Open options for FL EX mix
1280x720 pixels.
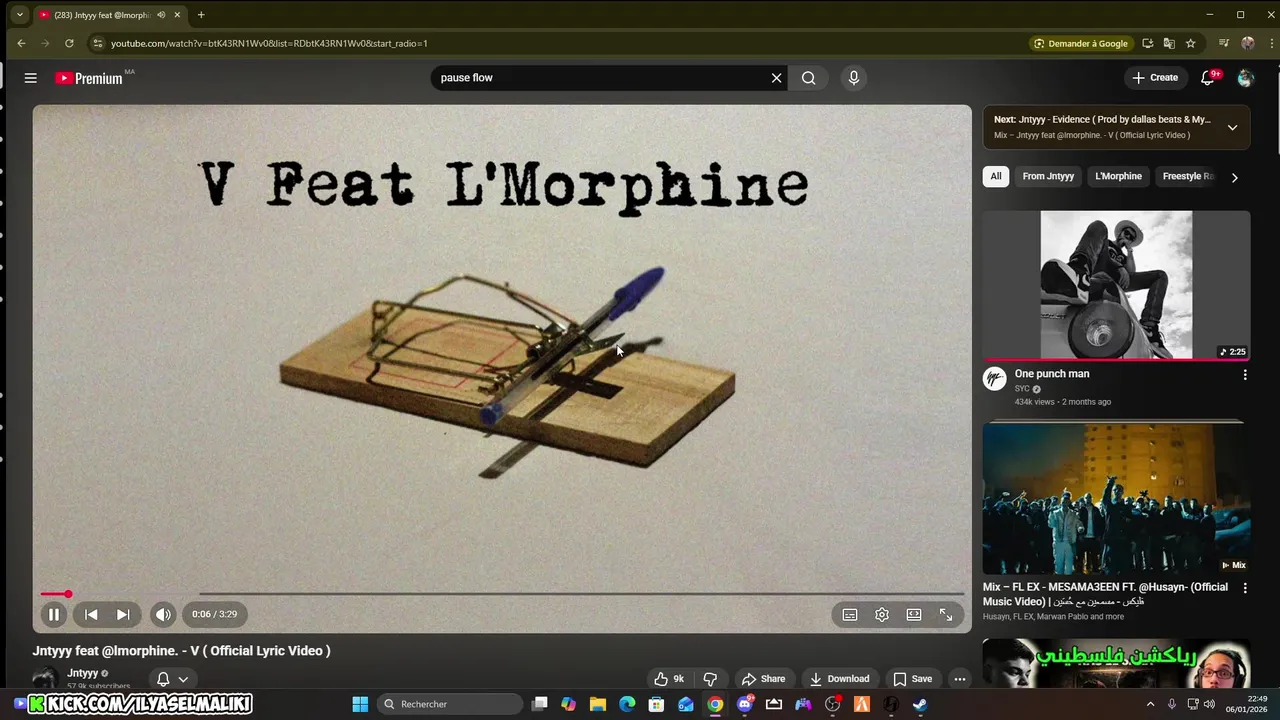coord(1245,589)
